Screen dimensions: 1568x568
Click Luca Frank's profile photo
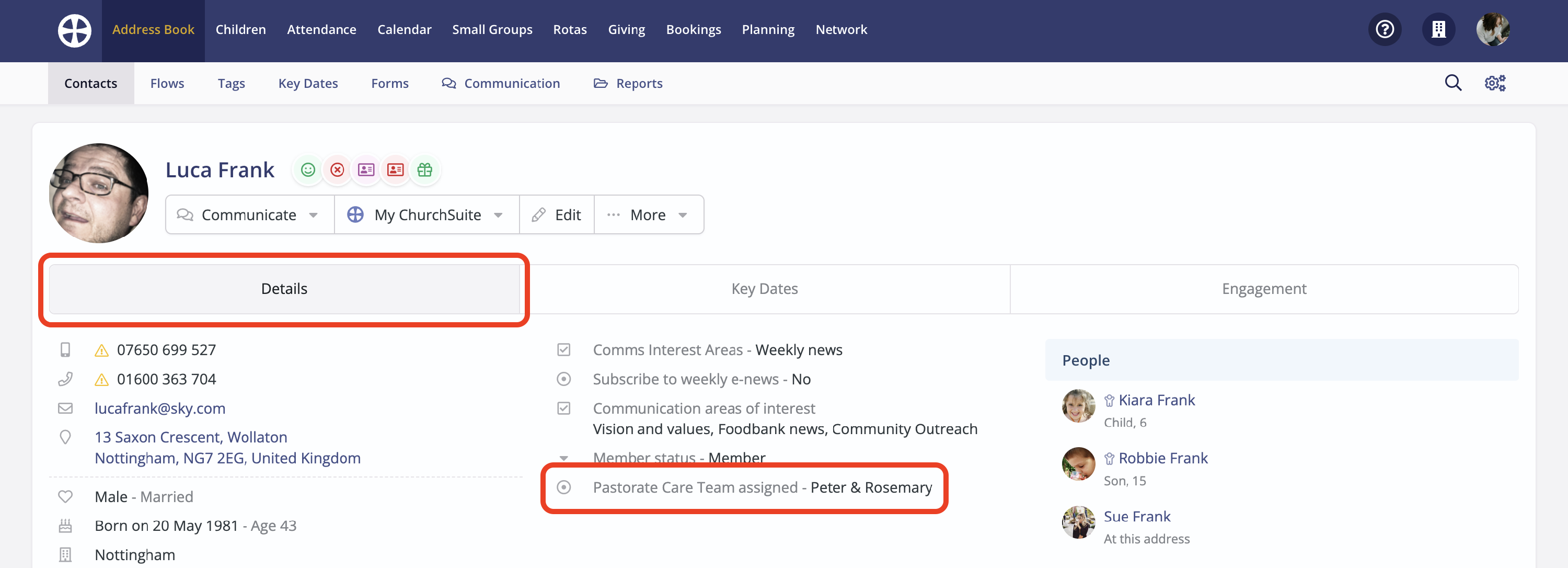(99, 193)
